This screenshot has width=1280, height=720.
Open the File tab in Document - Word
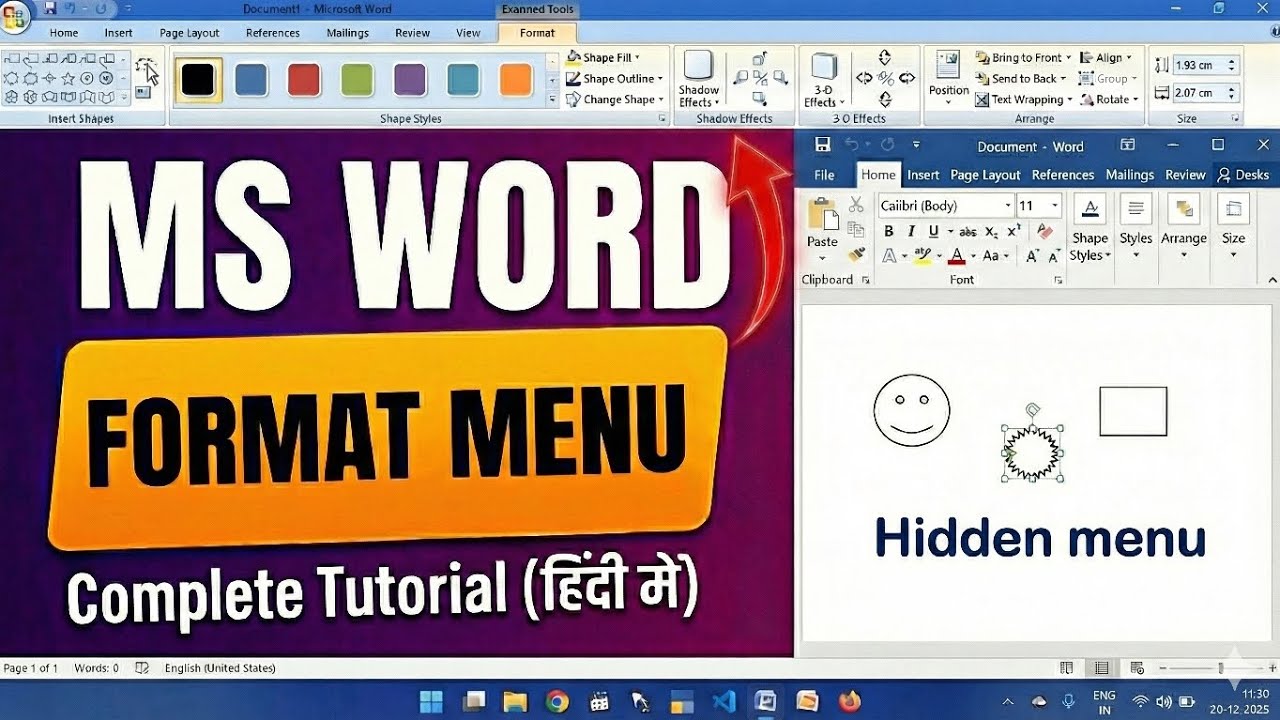point(824,175)
